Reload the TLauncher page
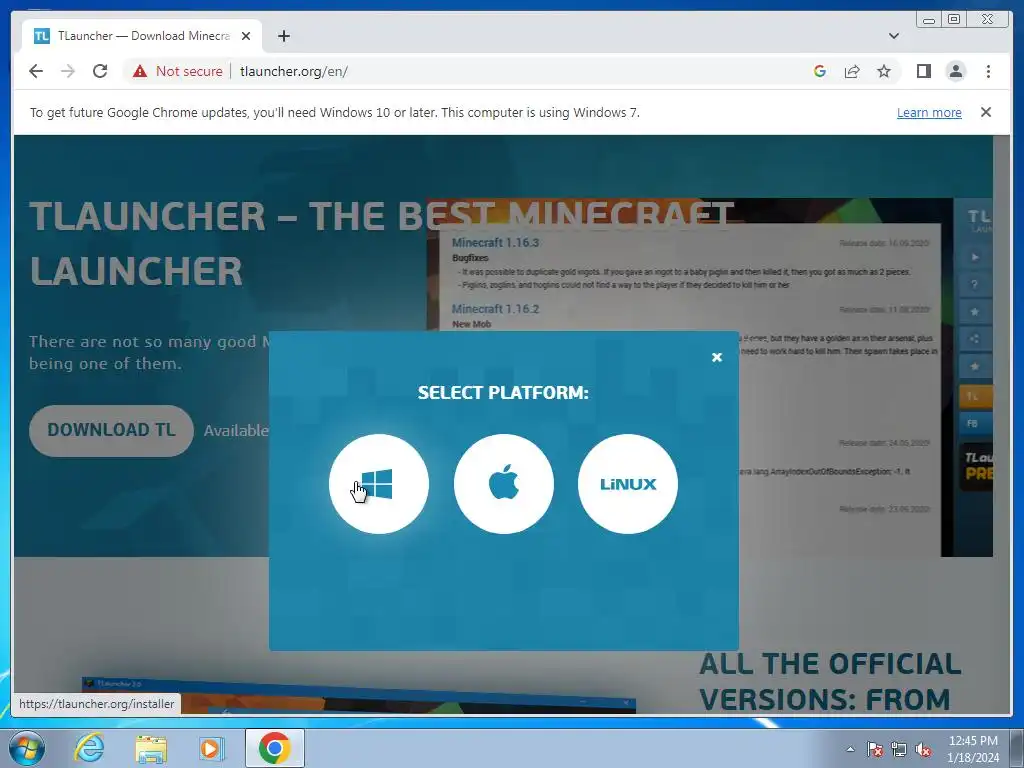The width and height of the screenshot is (1024, 768). pyautogui.click(x=100, y=71)
